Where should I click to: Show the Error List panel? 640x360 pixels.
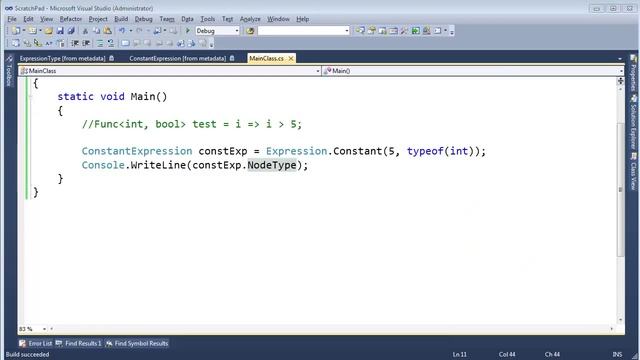tap(36, 343)
